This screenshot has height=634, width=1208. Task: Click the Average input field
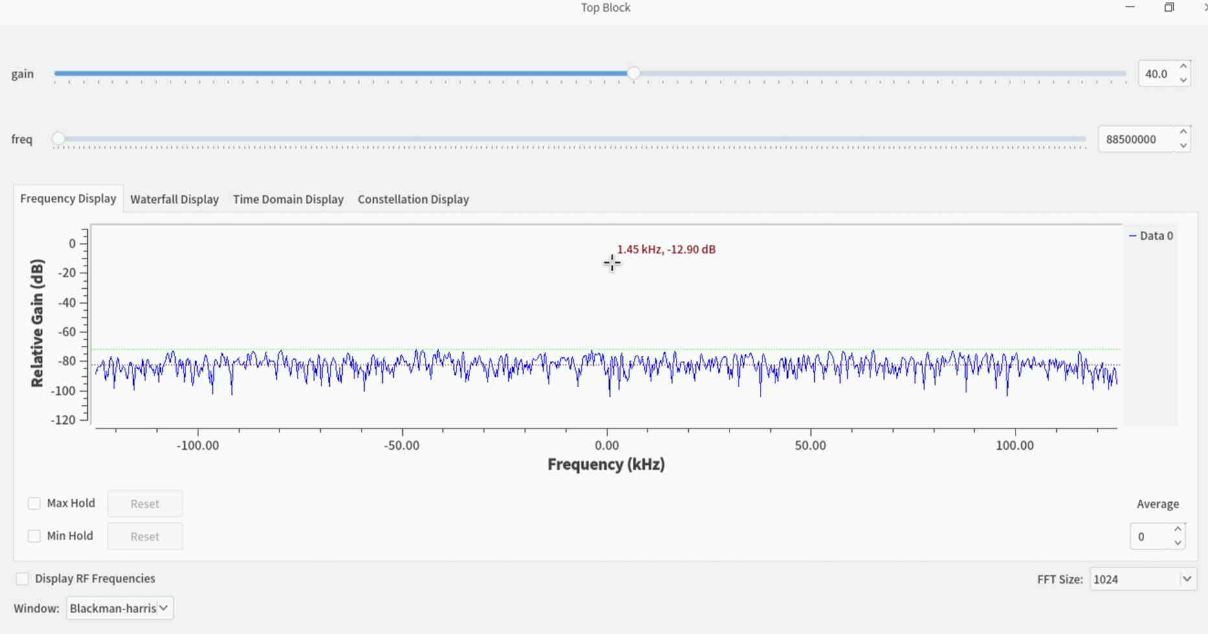(x=1151, y=537)
